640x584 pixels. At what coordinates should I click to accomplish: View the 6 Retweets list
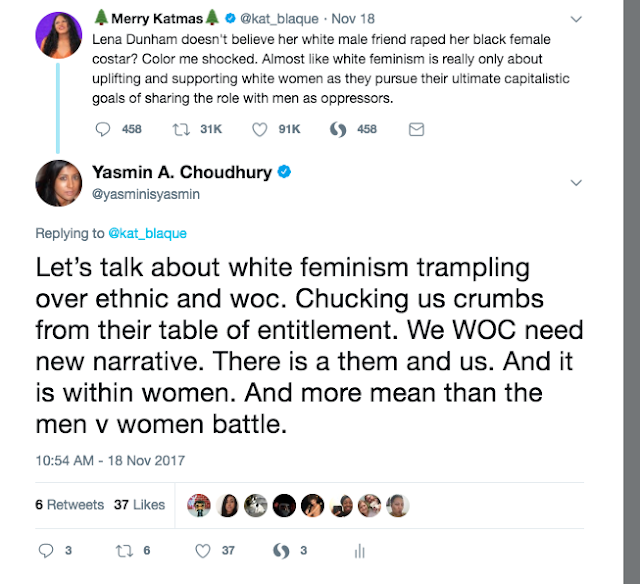[69, 504]
